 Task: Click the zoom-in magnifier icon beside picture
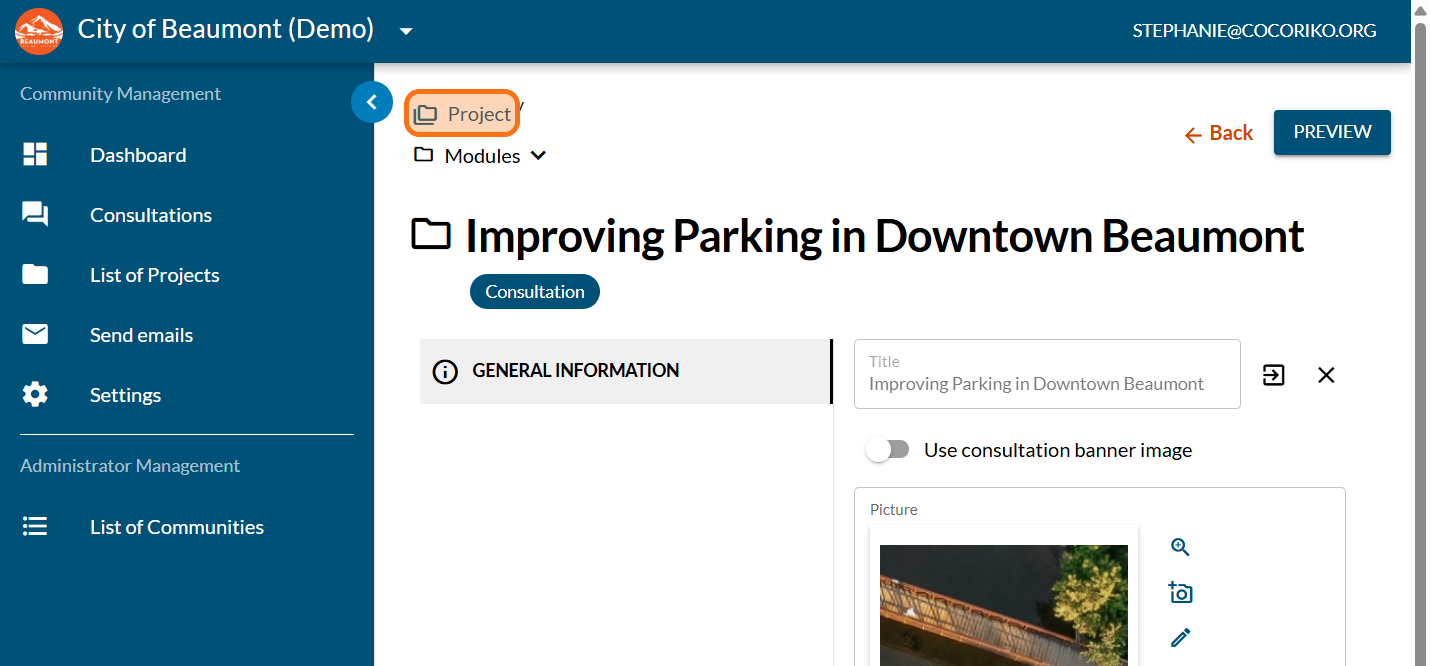tap(1180, 547)
